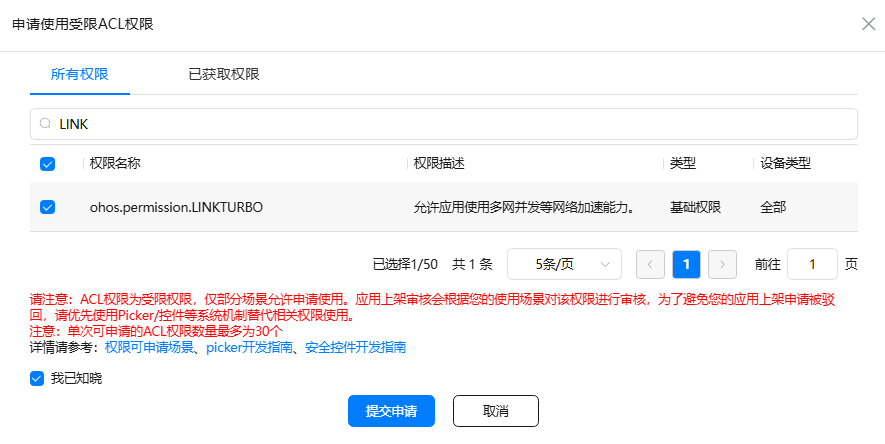Viewport: 885px width, 444px height.
Task: Go to next page arrow
Action: 722,264
